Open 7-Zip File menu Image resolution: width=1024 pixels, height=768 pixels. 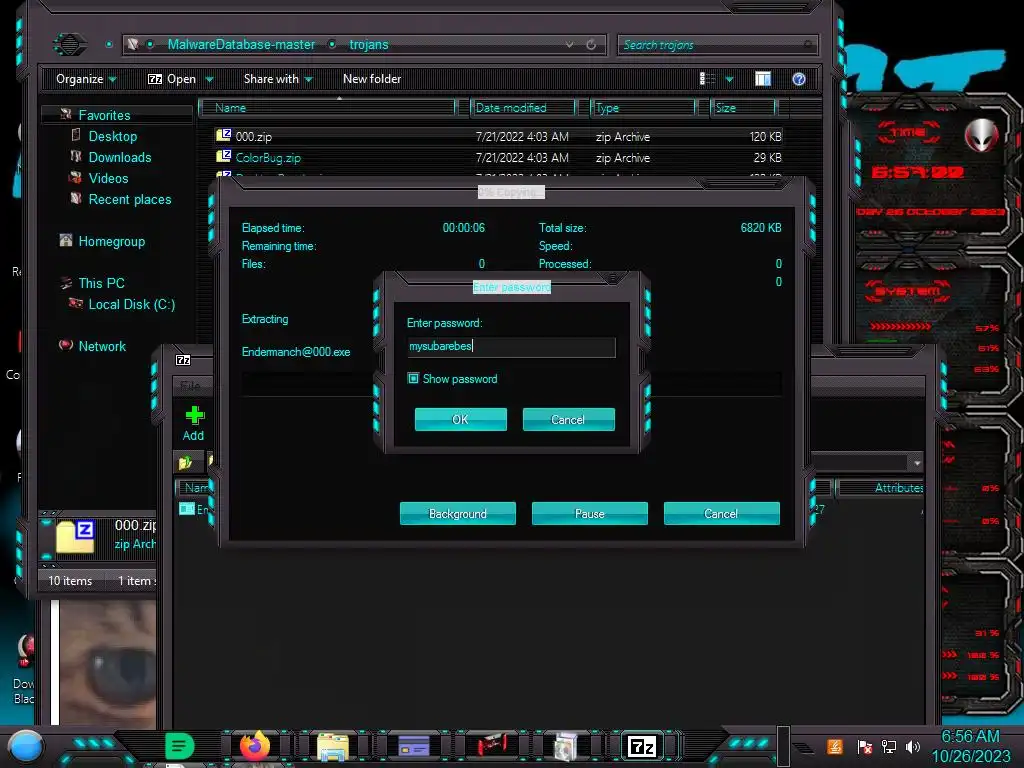[189, 385]
